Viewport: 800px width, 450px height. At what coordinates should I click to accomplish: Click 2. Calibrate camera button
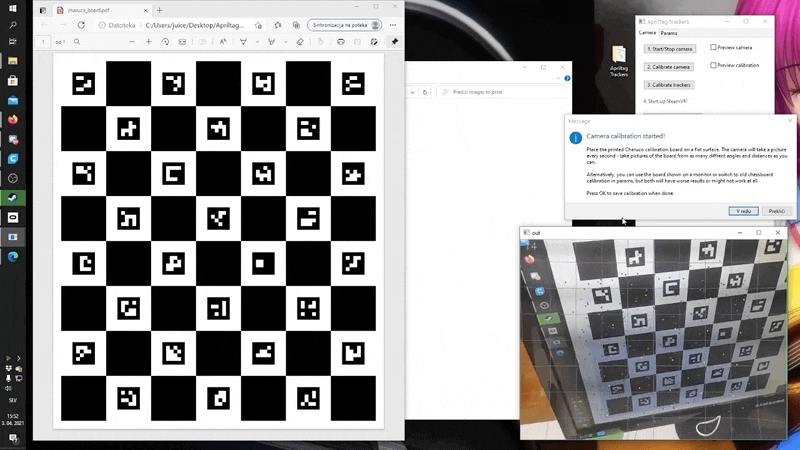click(x=668, y=67)
